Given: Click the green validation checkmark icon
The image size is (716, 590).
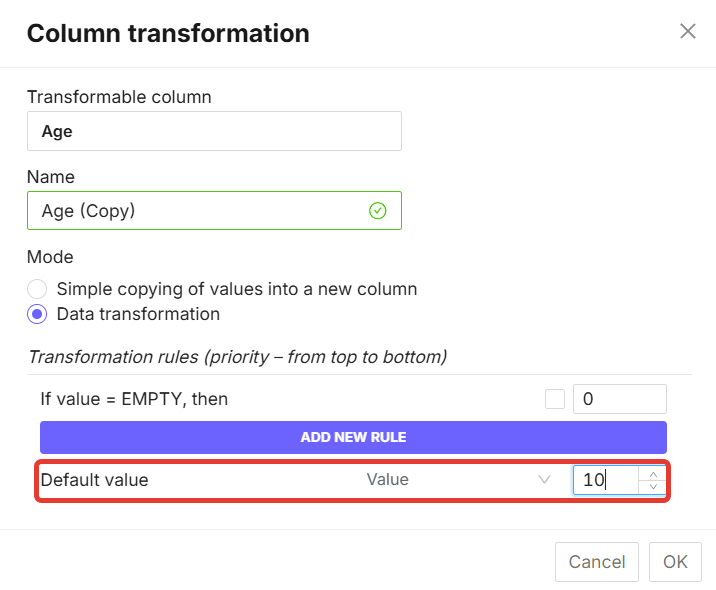Looking at the screenshot, I should tap(377, 211).
